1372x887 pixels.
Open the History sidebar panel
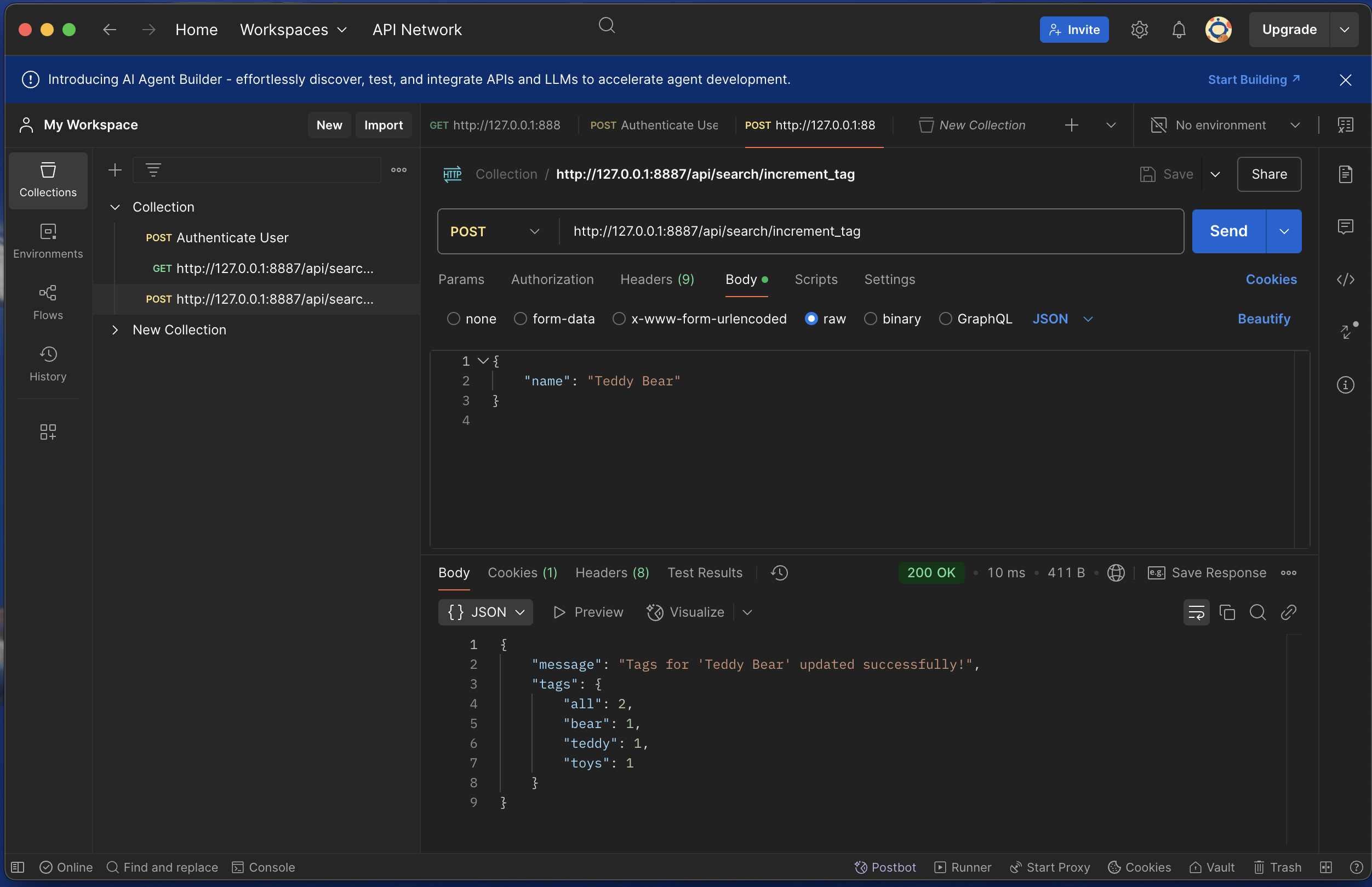click(48, 364)
